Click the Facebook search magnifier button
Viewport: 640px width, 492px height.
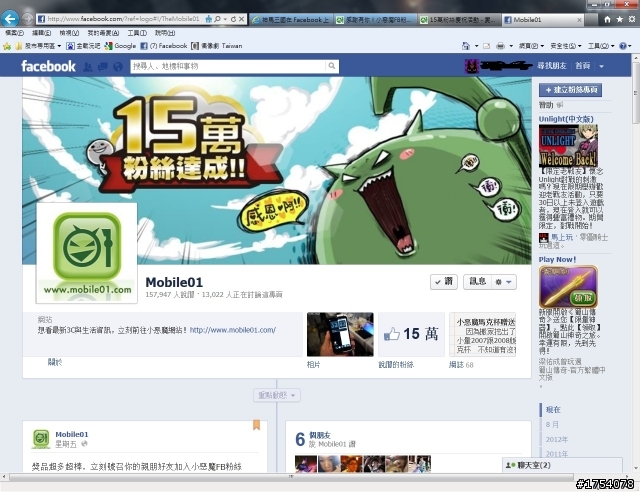[x=332, y=66]
